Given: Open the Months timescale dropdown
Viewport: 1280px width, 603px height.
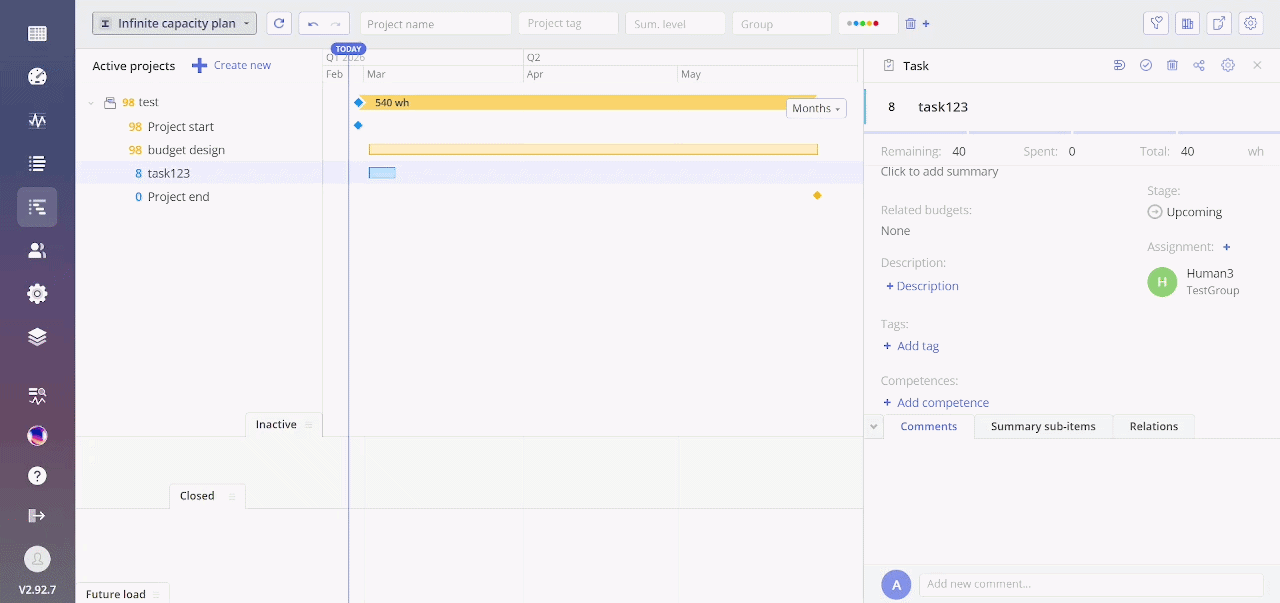Looking at the screenshot, I should coord(816,108).
